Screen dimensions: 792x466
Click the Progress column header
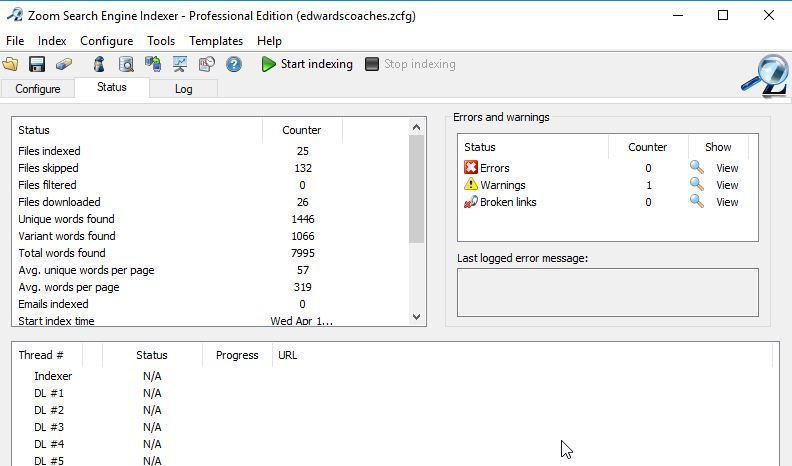tap(237, 355)
